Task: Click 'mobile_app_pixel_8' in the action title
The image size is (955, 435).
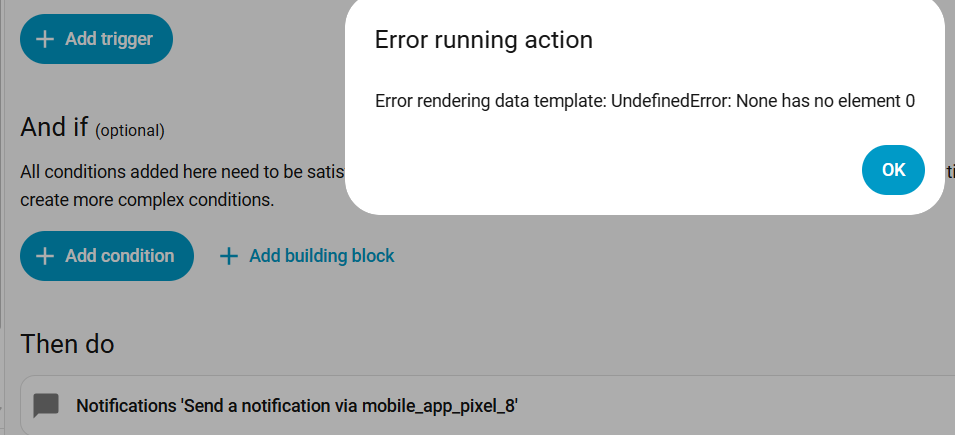Action: click(438, 406)
